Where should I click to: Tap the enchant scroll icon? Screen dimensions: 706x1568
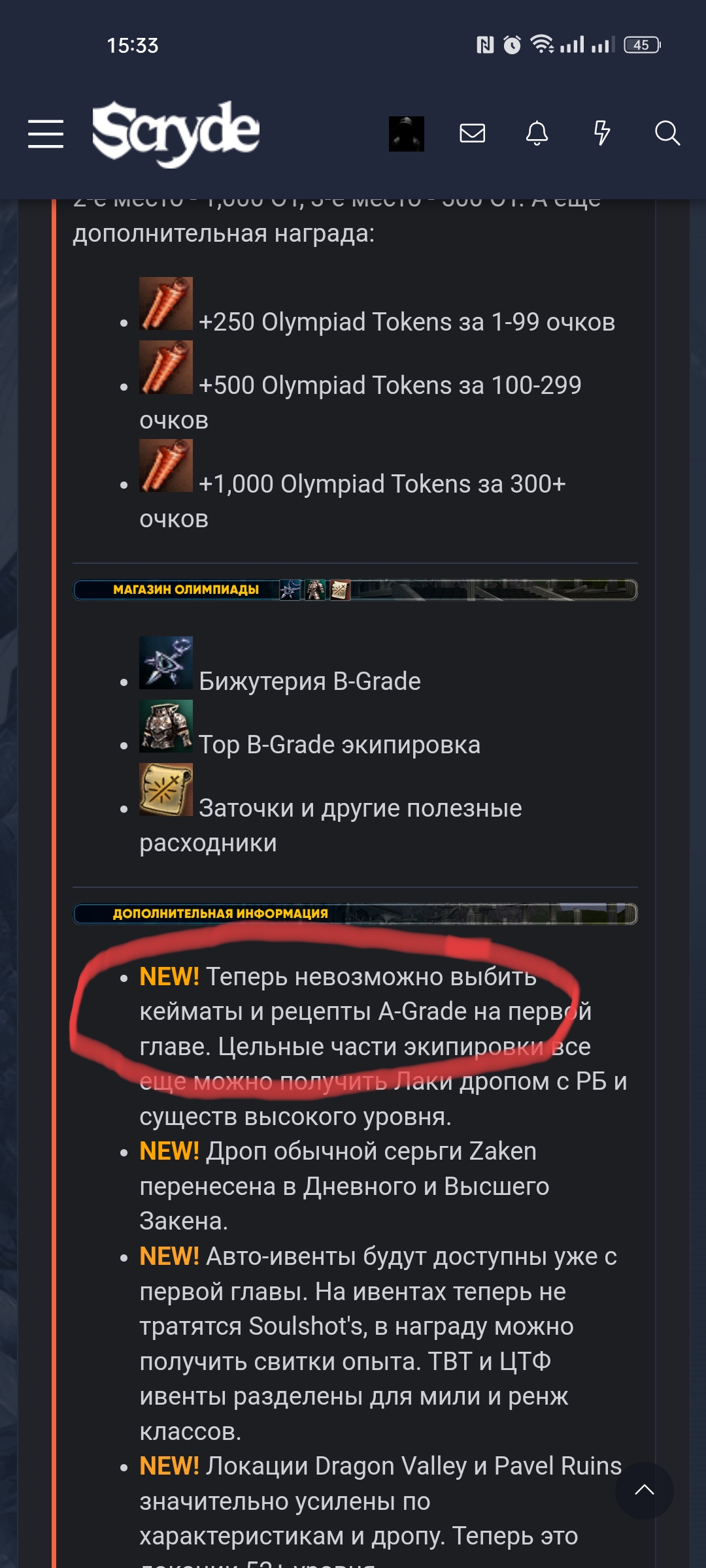coord(166,790)
